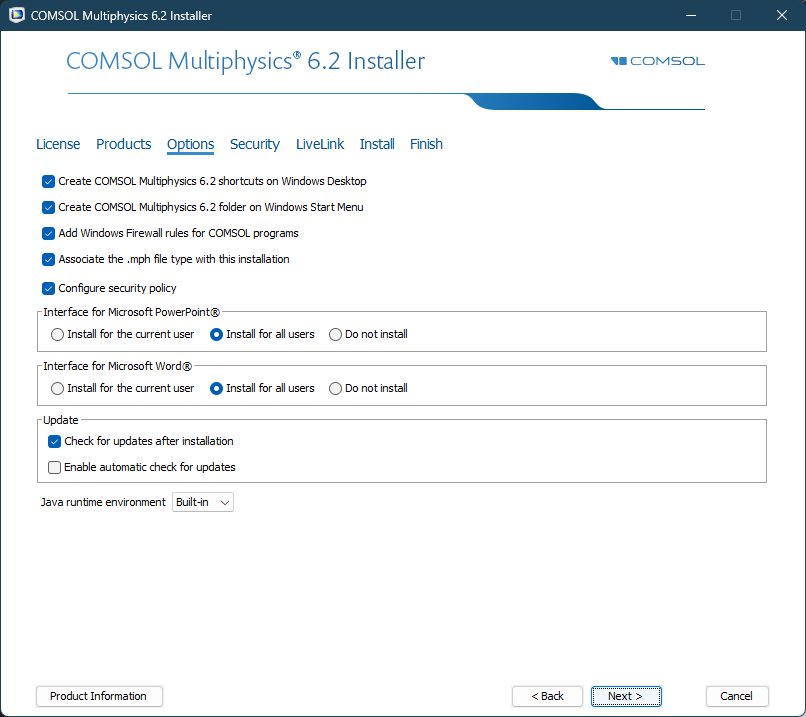
Task: Click the COMSOL installer icon in title bar
Action: pos(17,16)
